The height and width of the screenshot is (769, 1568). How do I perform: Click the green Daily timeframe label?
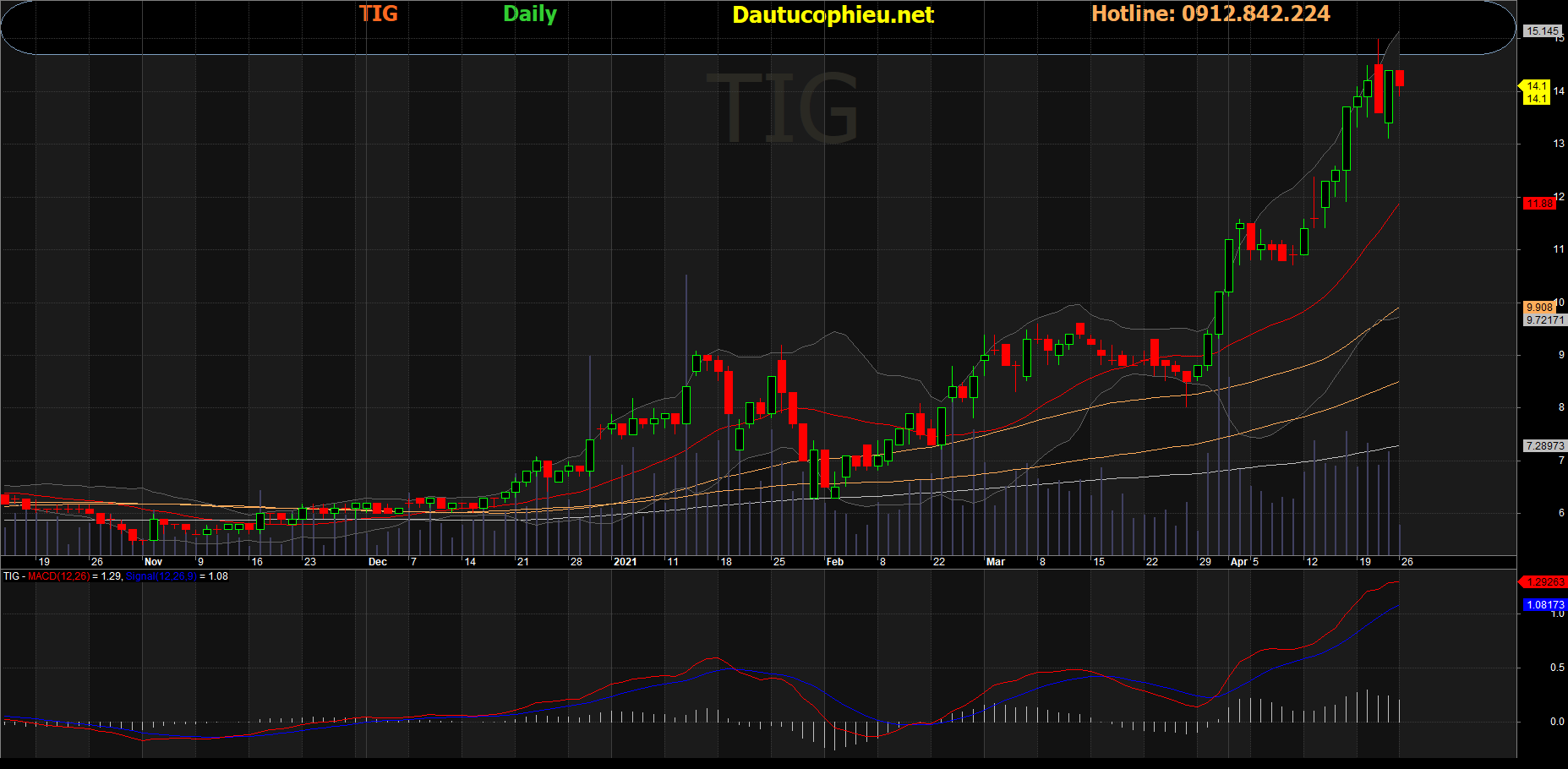529,14
